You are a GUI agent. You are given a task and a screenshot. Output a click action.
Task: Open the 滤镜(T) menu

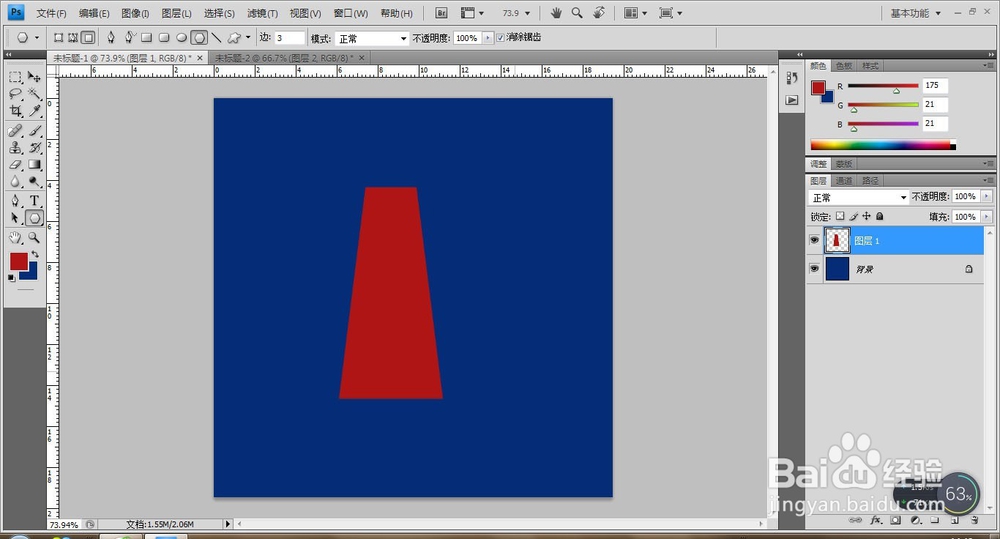coord(262,13)
